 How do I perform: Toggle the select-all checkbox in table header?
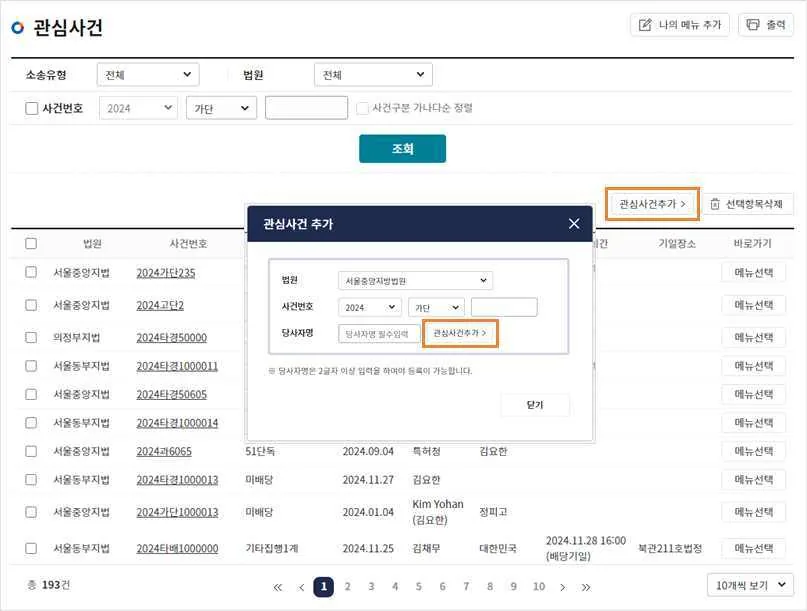[31, 243]
